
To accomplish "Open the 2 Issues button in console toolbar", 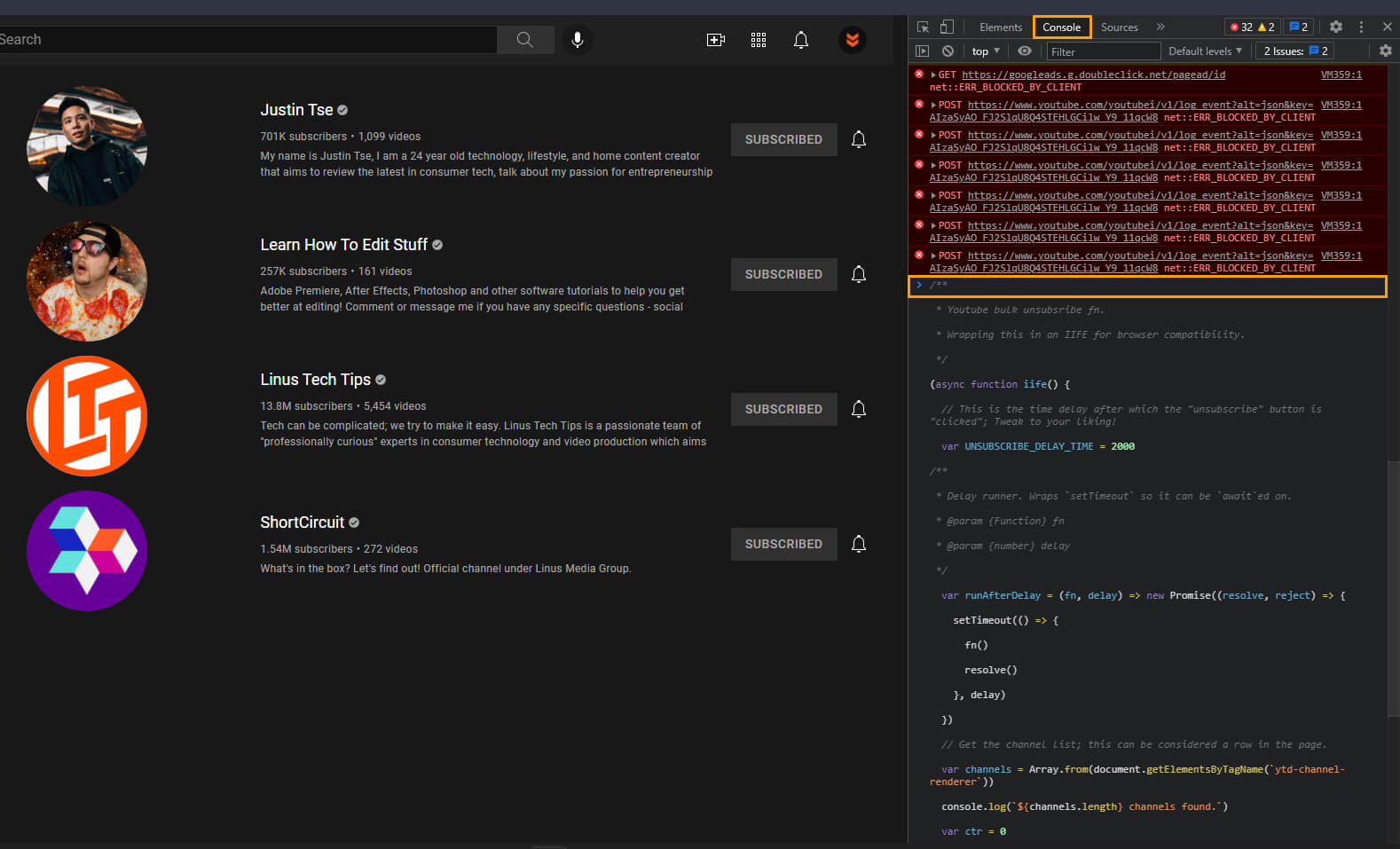I will [1295, 51].
